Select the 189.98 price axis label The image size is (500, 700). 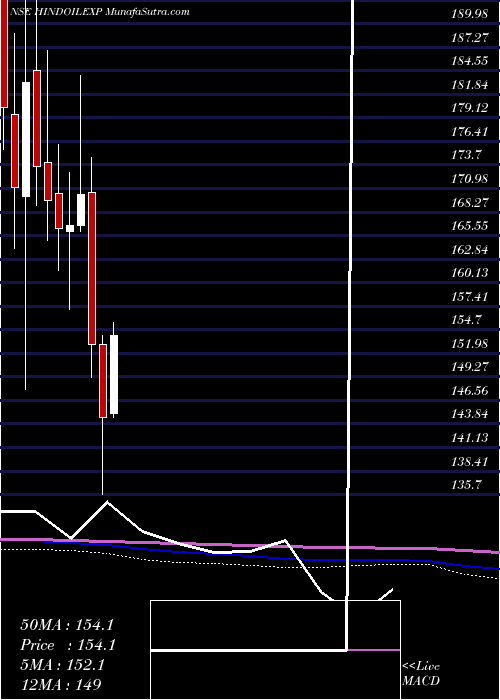[x=470, y=14]
